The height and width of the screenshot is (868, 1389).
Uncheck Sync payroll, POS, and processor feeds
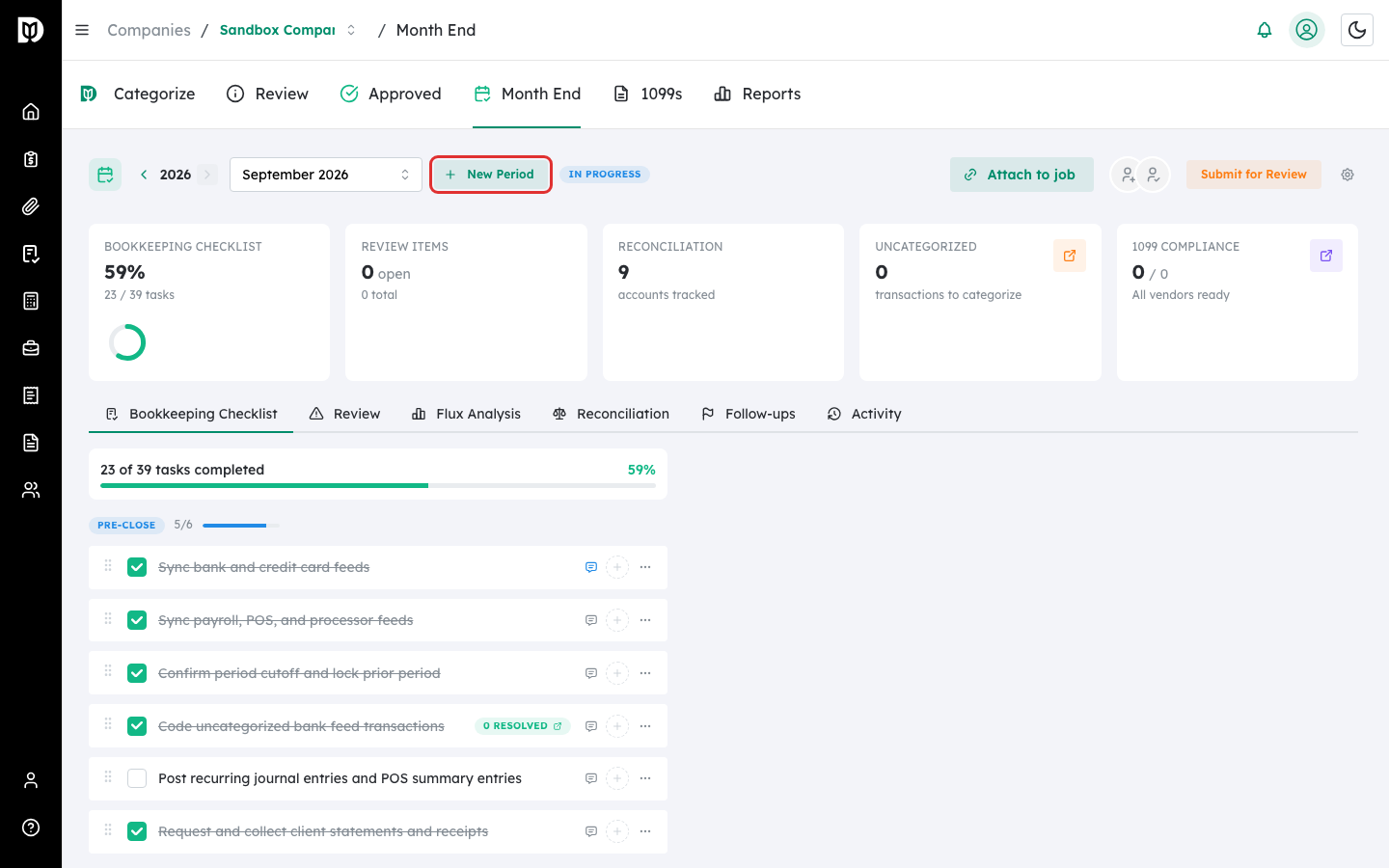coord(137,620)
